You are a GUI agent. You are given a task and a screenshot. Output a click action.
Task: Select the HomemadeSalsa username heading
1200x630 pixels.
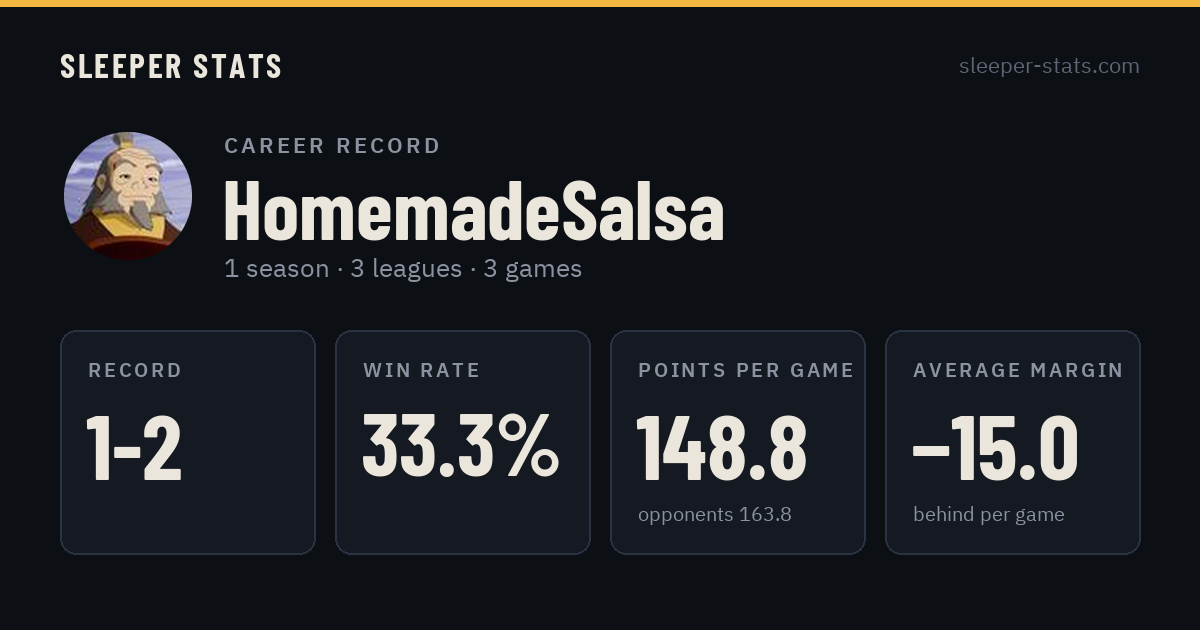coord(474,211)
